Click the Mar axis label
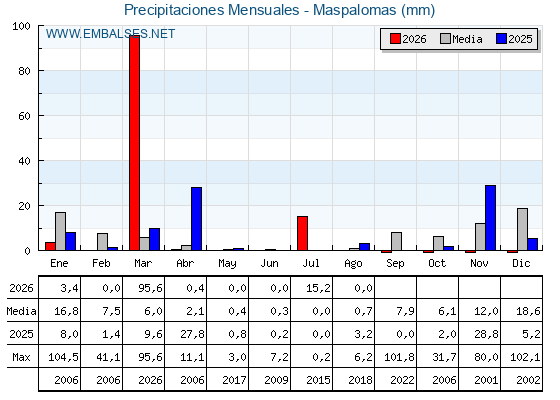This screenshot has height=400, width=560. pyautogui.click(x=143, y=263)
